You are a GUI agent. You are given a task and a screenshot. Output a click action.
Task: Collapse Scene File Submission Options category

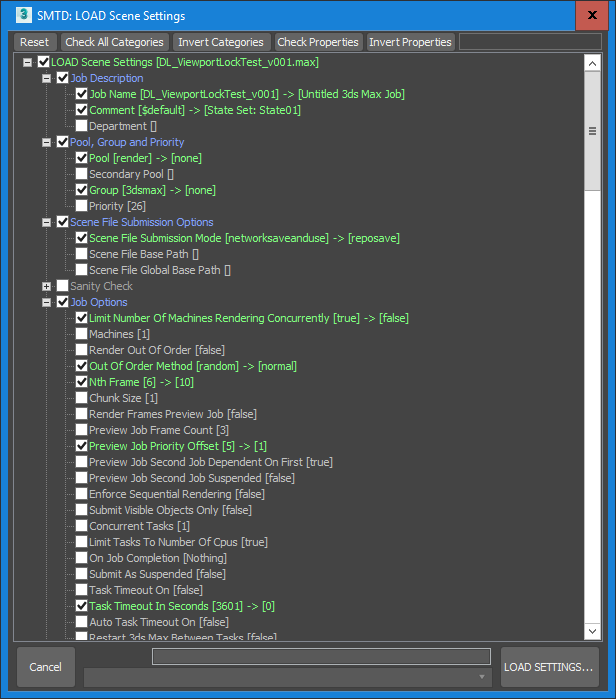click(x=46, y=222)
